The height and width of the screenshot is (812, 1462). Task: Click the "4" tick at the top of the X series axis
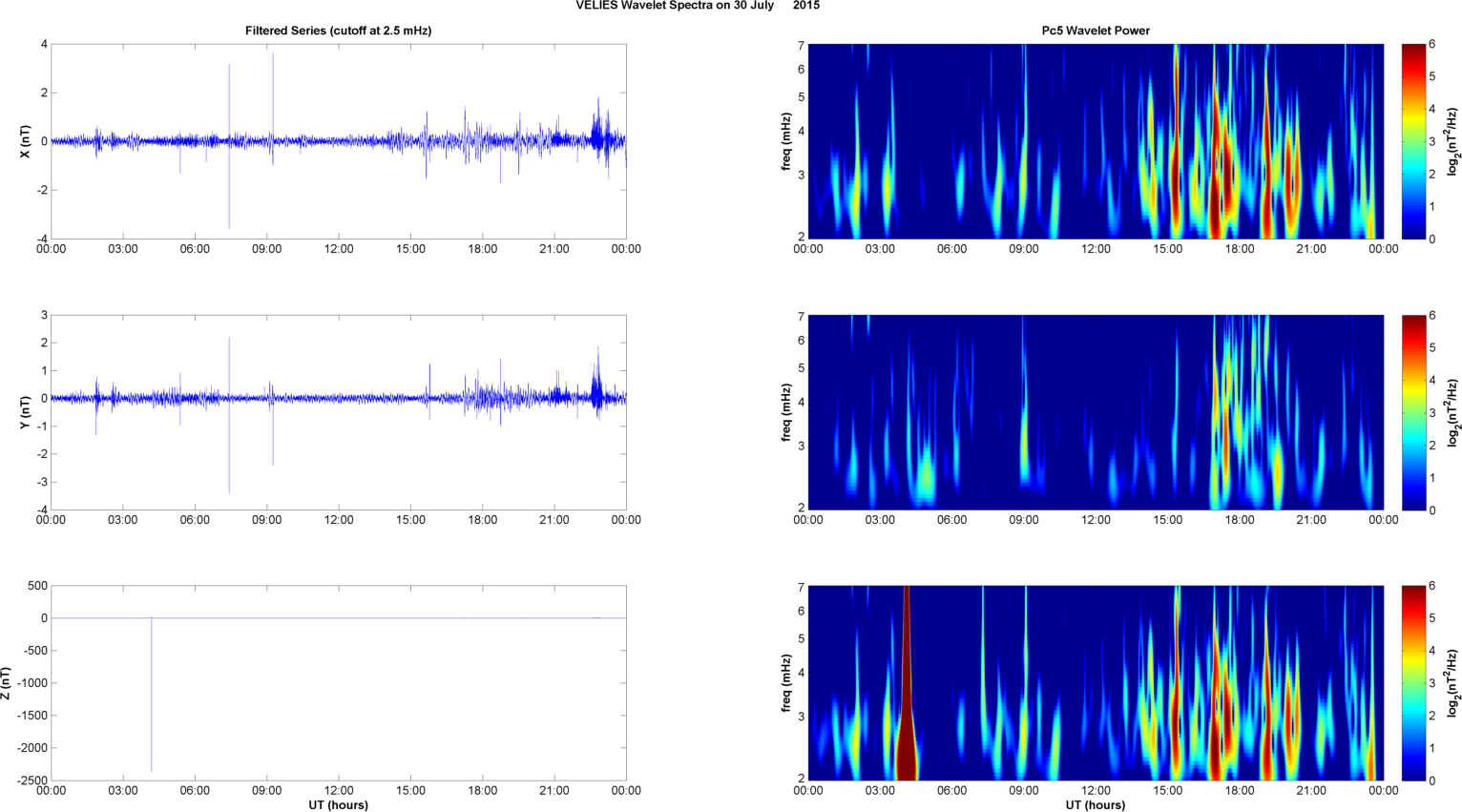pyautogui.click(x=44, y=44)
